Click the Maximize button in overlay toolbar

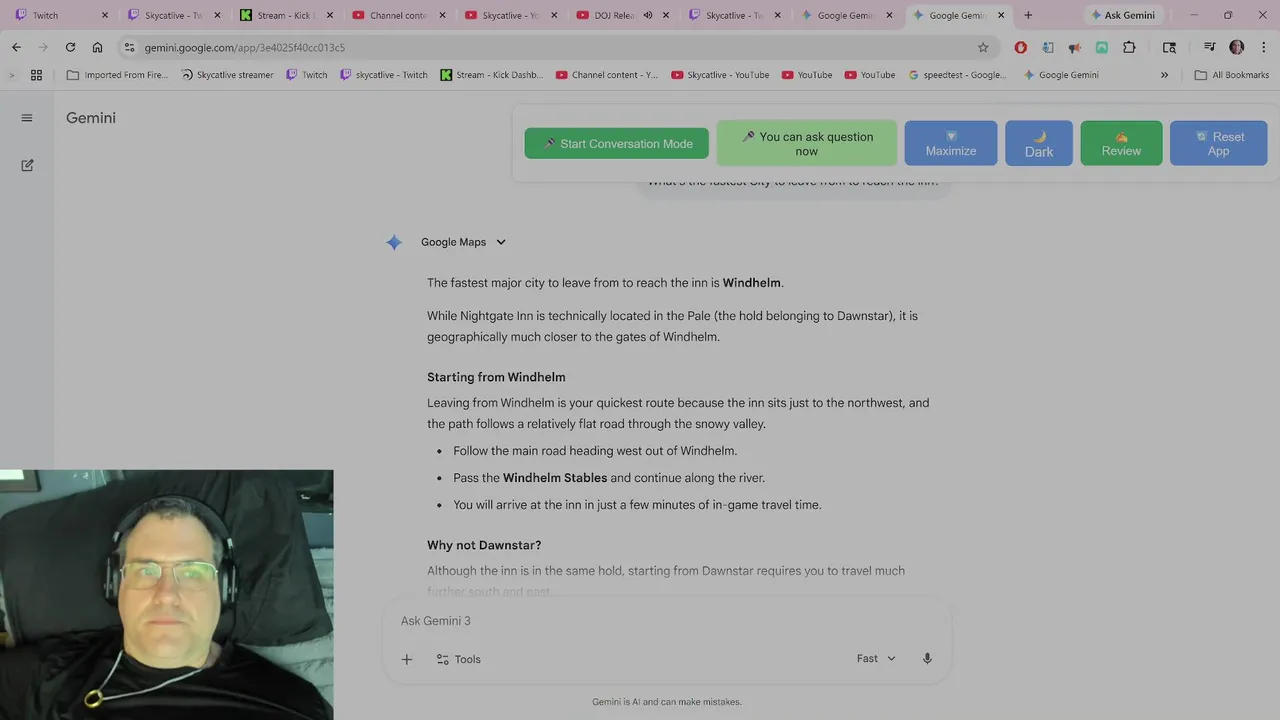tap(951, 143)
